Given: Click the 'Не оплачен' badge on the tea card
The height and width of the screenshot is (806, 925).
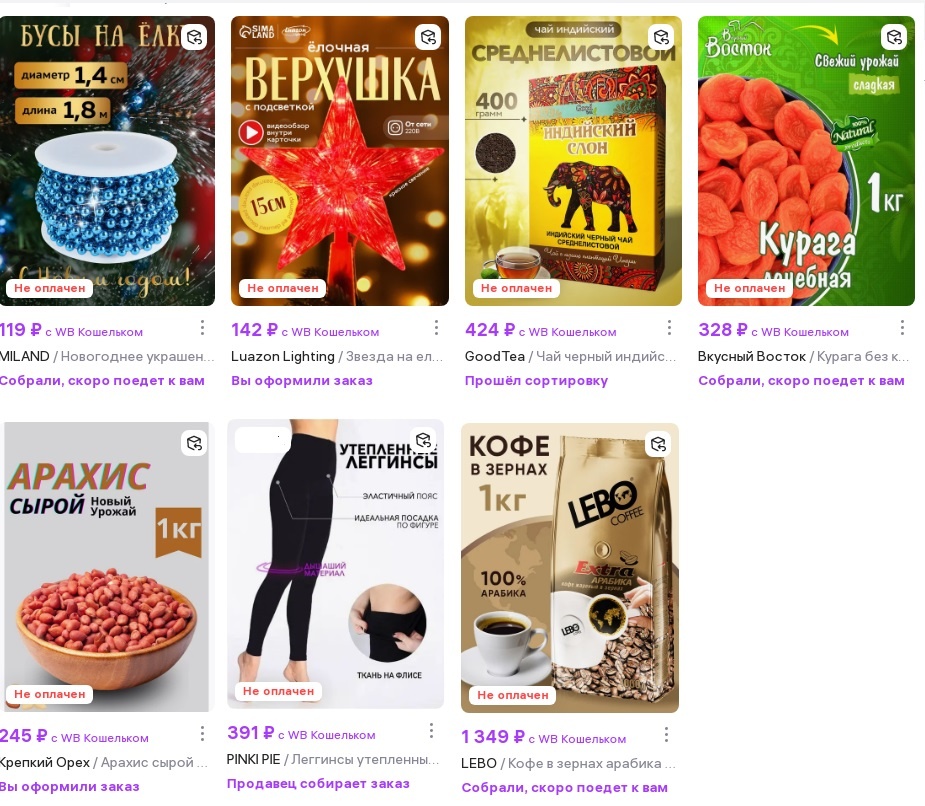Looking at the screenshot, I should click(x=516, y=288).
